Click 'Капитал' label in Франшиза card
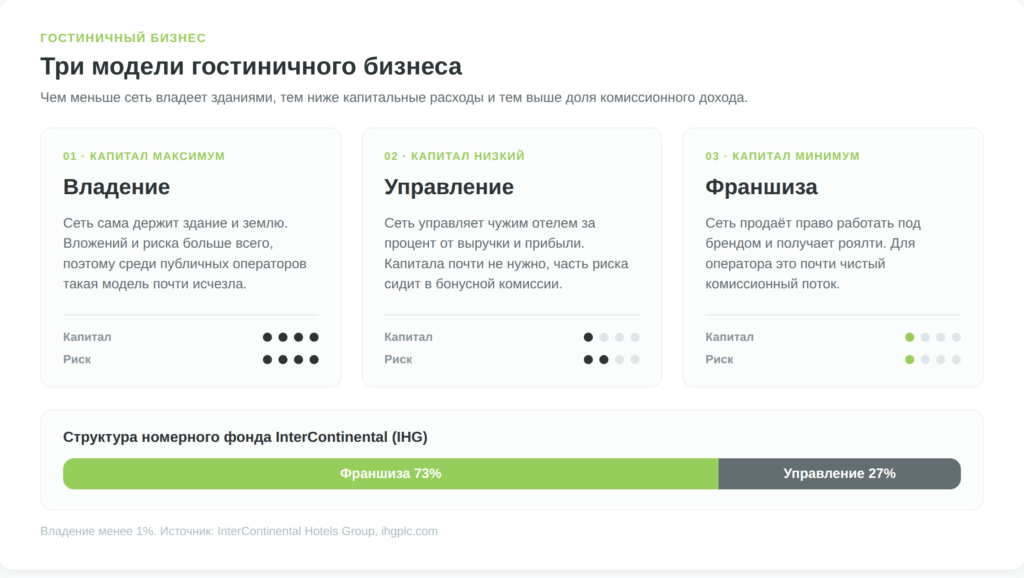 [729, 337]
